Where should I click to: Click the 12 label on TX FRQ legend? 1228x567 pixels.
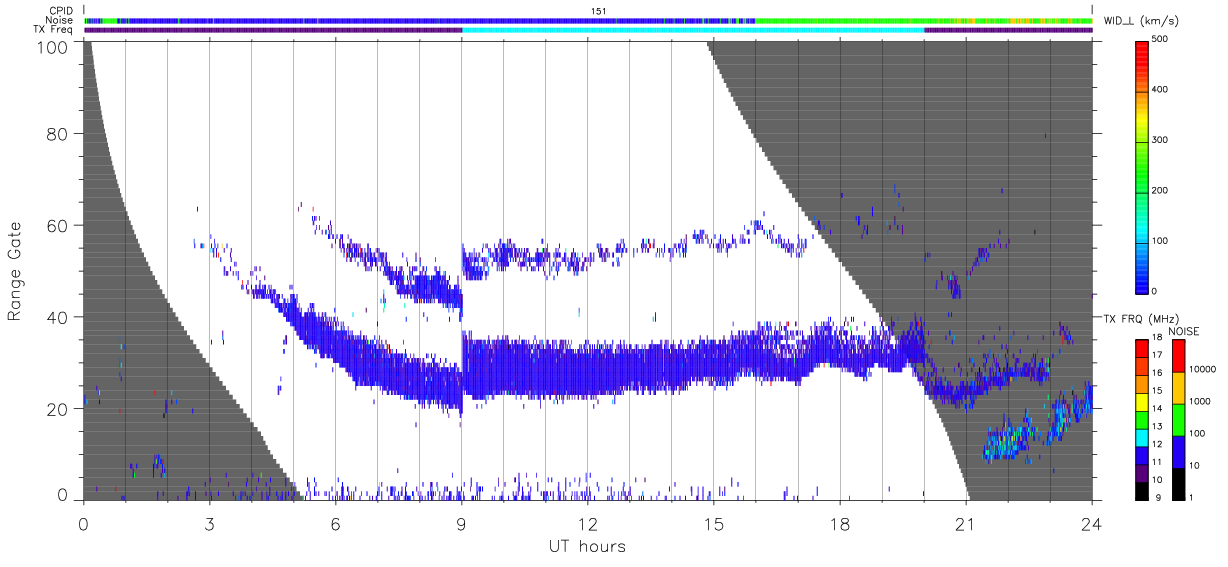pos(1156,444)
